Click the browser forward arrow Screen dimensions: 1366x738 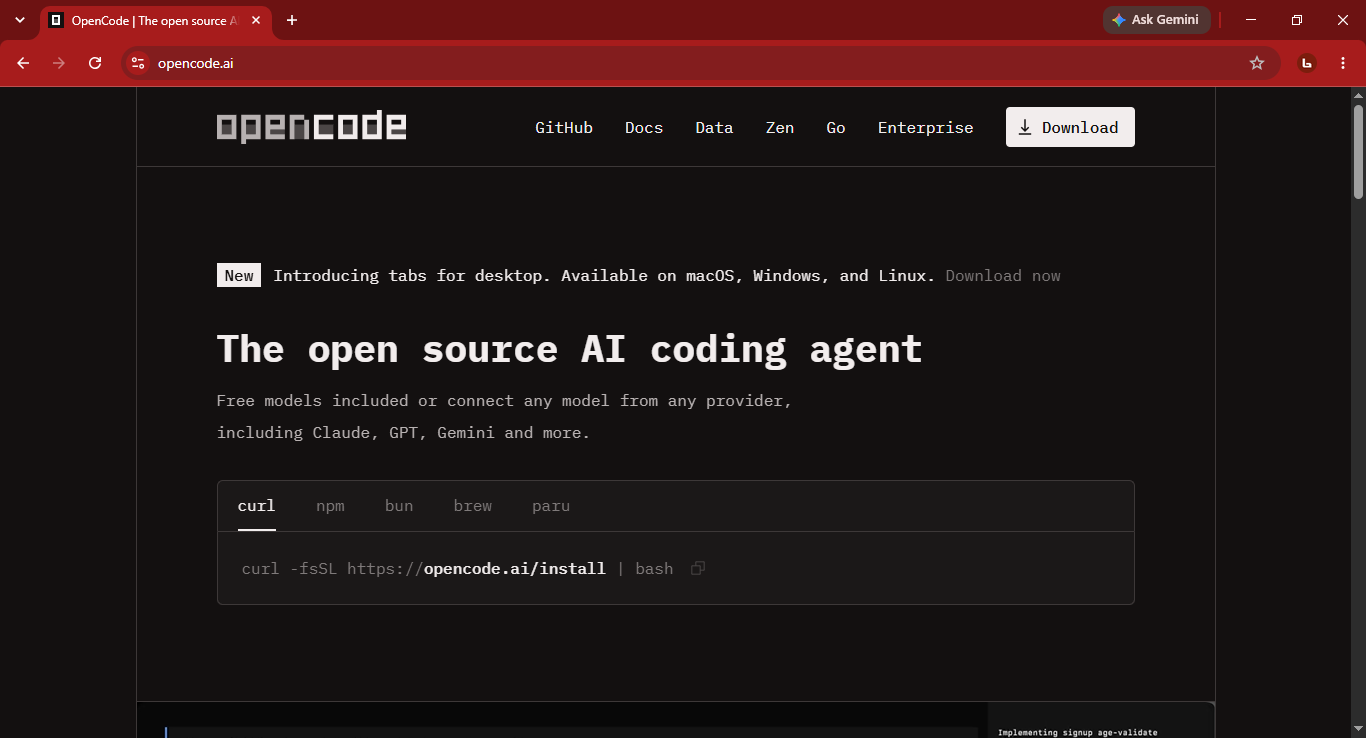click(59, 63)
